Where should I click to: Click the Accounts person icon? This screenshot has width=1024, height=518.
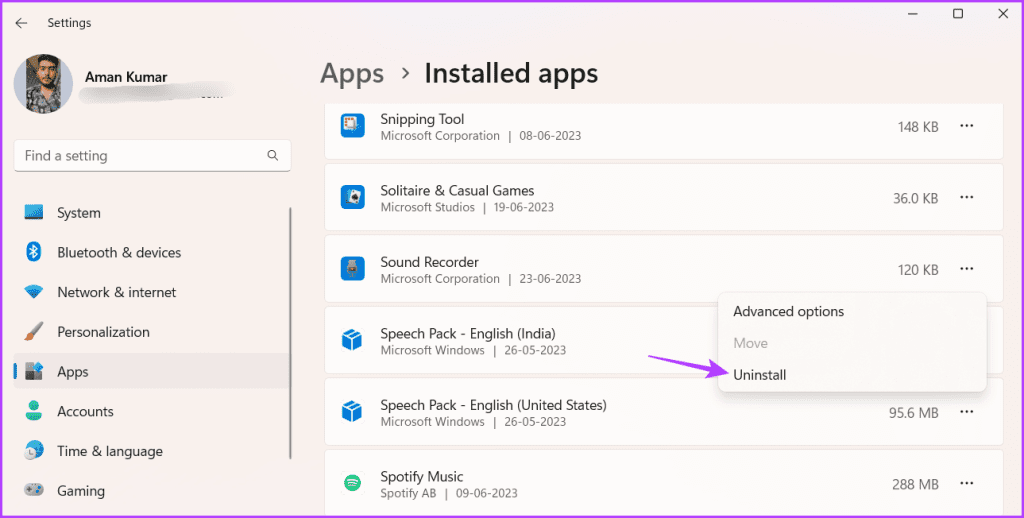pos(34,411)
